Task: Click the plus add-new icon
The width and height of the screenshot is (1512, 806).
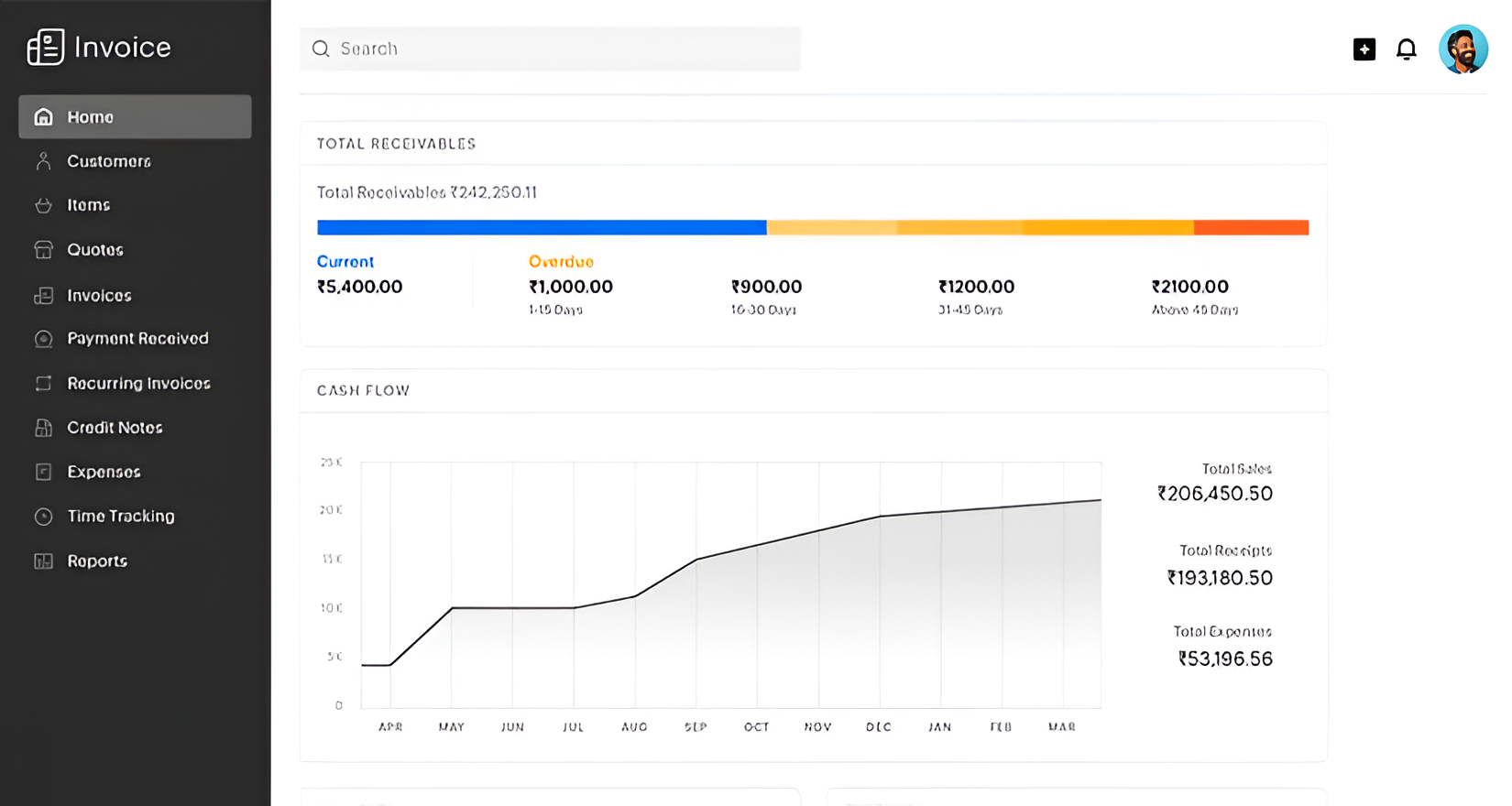Action: [x=1364, y=49]
